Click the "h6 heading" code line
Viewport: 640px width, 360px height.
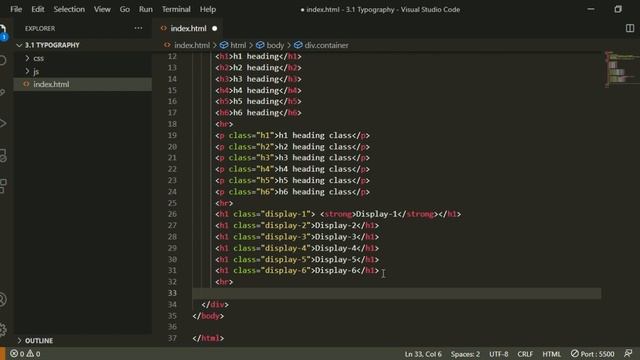tap(258, 113)
